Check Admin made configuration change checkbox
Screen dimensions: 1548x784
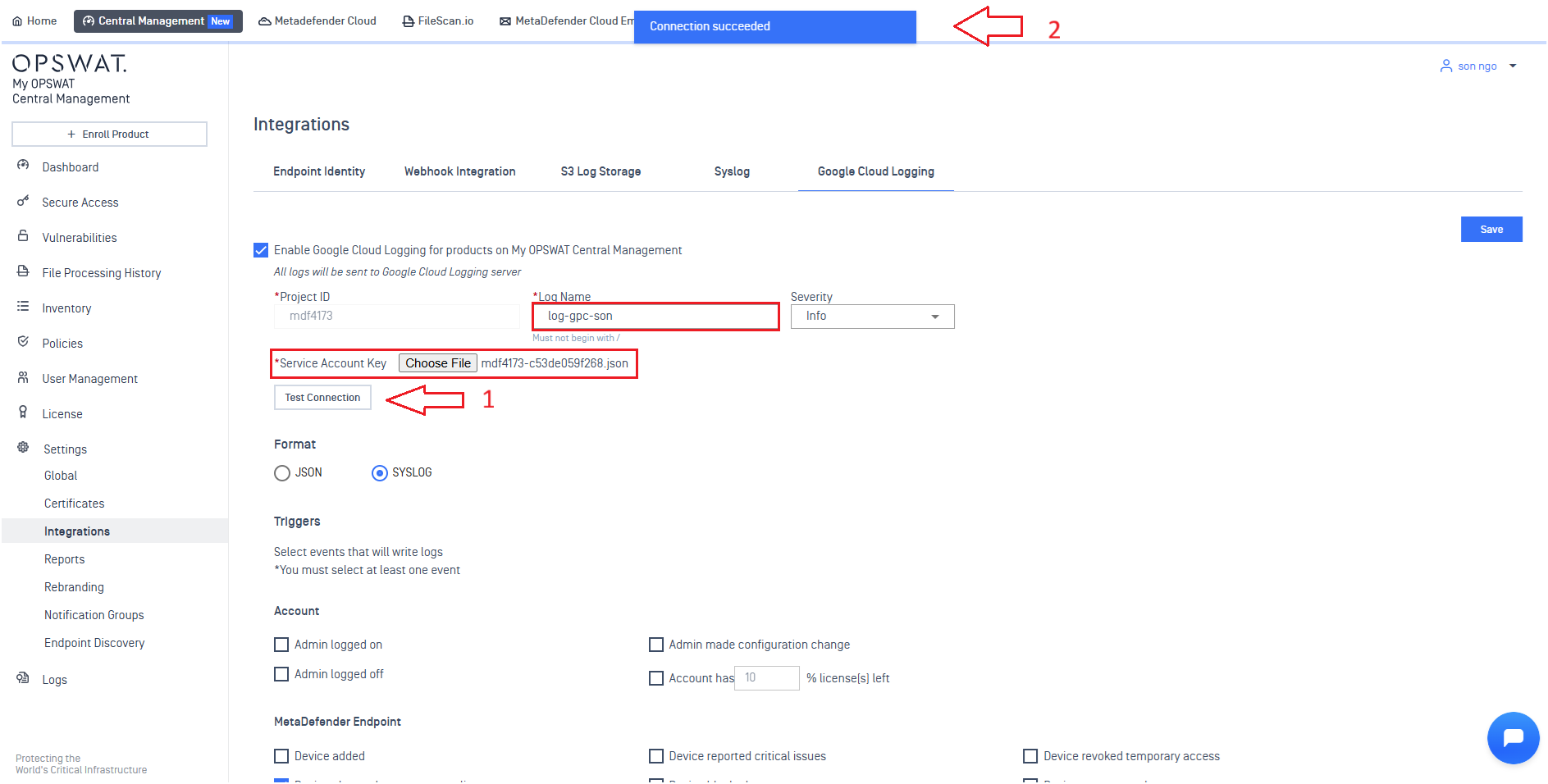pyautogui.click(x=656, y=645)
